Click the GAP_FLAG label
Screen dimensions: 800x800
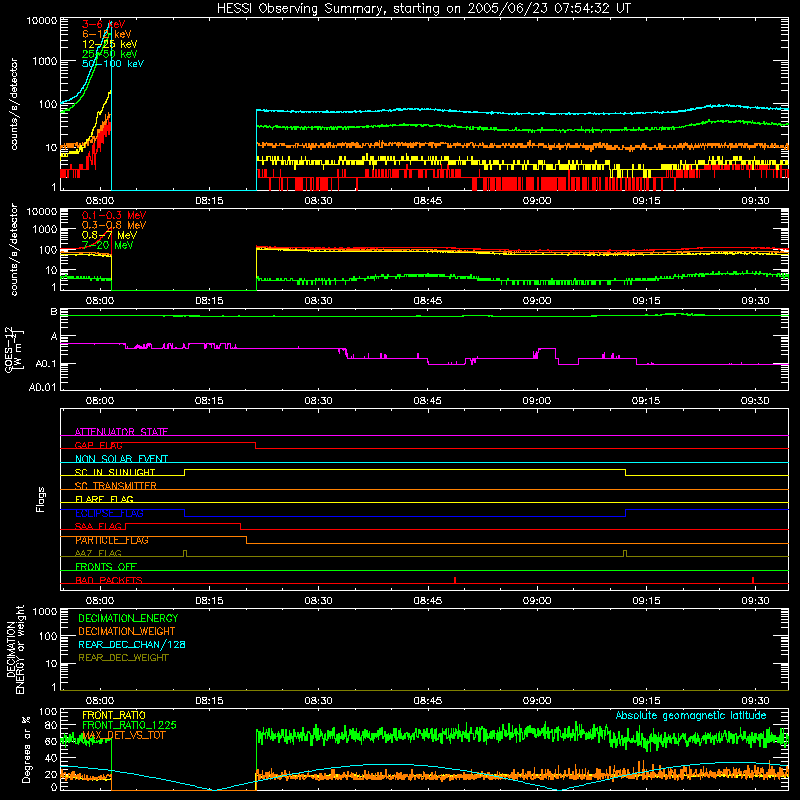[98, 445]
